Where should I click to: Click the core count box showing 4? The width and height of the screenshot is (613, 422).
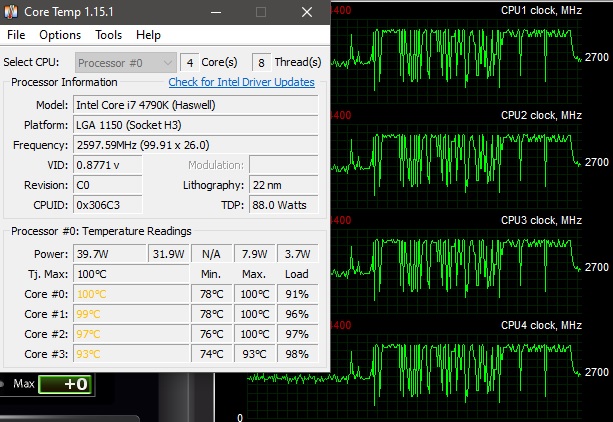point(190,63)
